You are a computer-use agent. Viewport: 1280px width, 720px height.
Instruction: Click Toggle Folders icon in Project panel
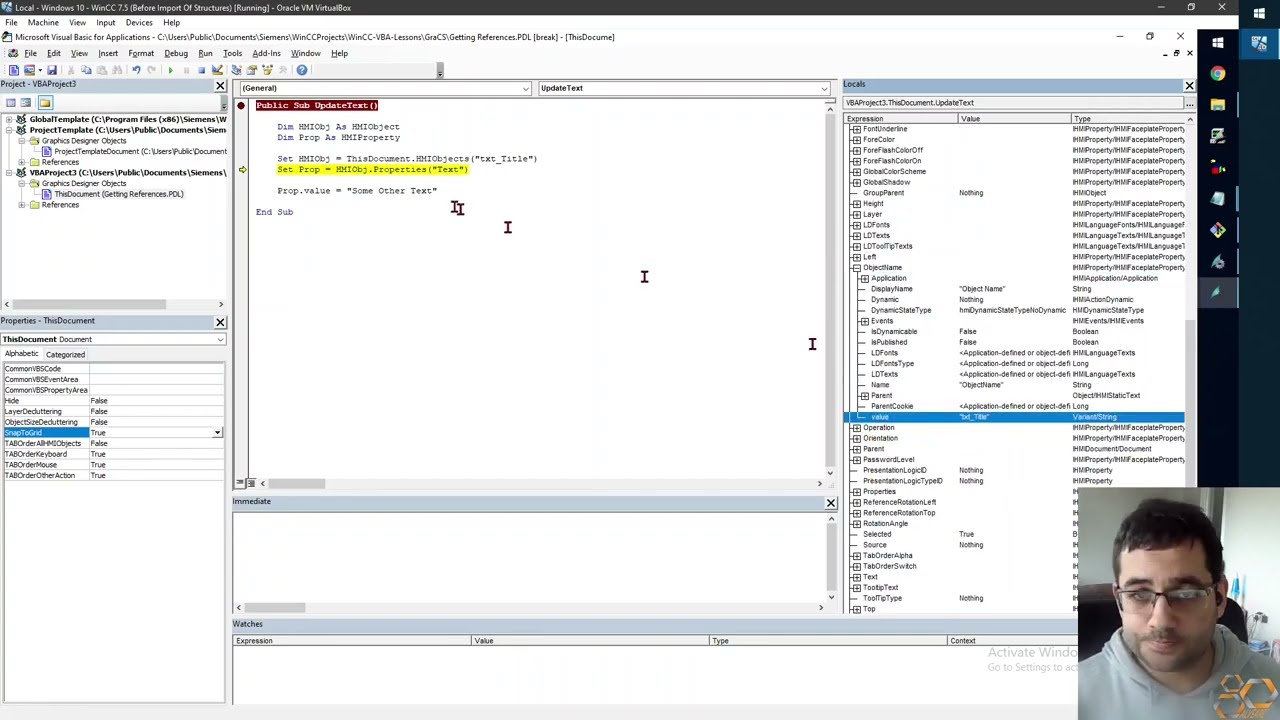[x=45, y=103]
